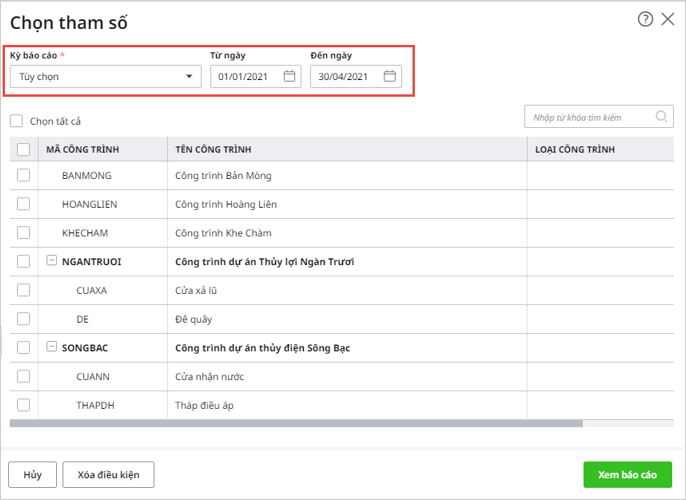Image resolution: width=686 pixels, height=500 pixels.
Task: Click the search magnifier icon
Action: coord(661,117)
